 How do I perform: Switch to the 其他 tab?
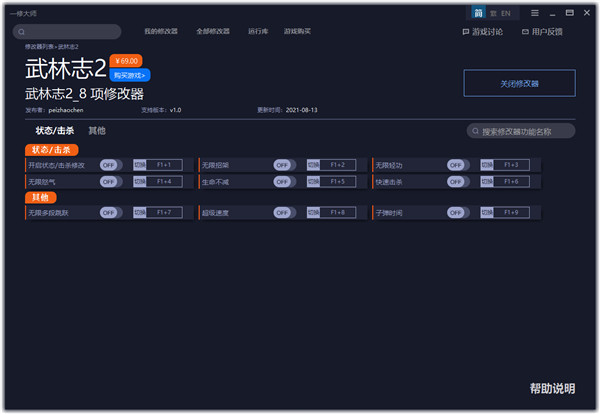coord(97,131)
